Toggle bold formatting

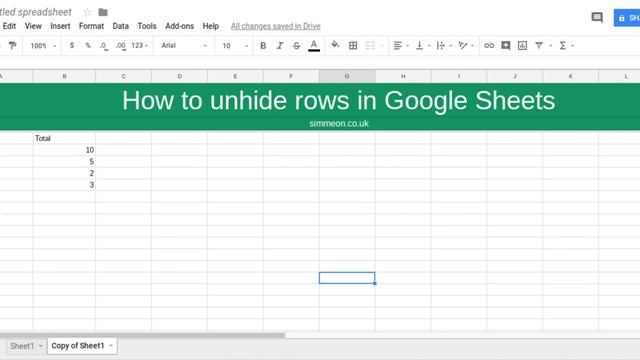[263, 46]
